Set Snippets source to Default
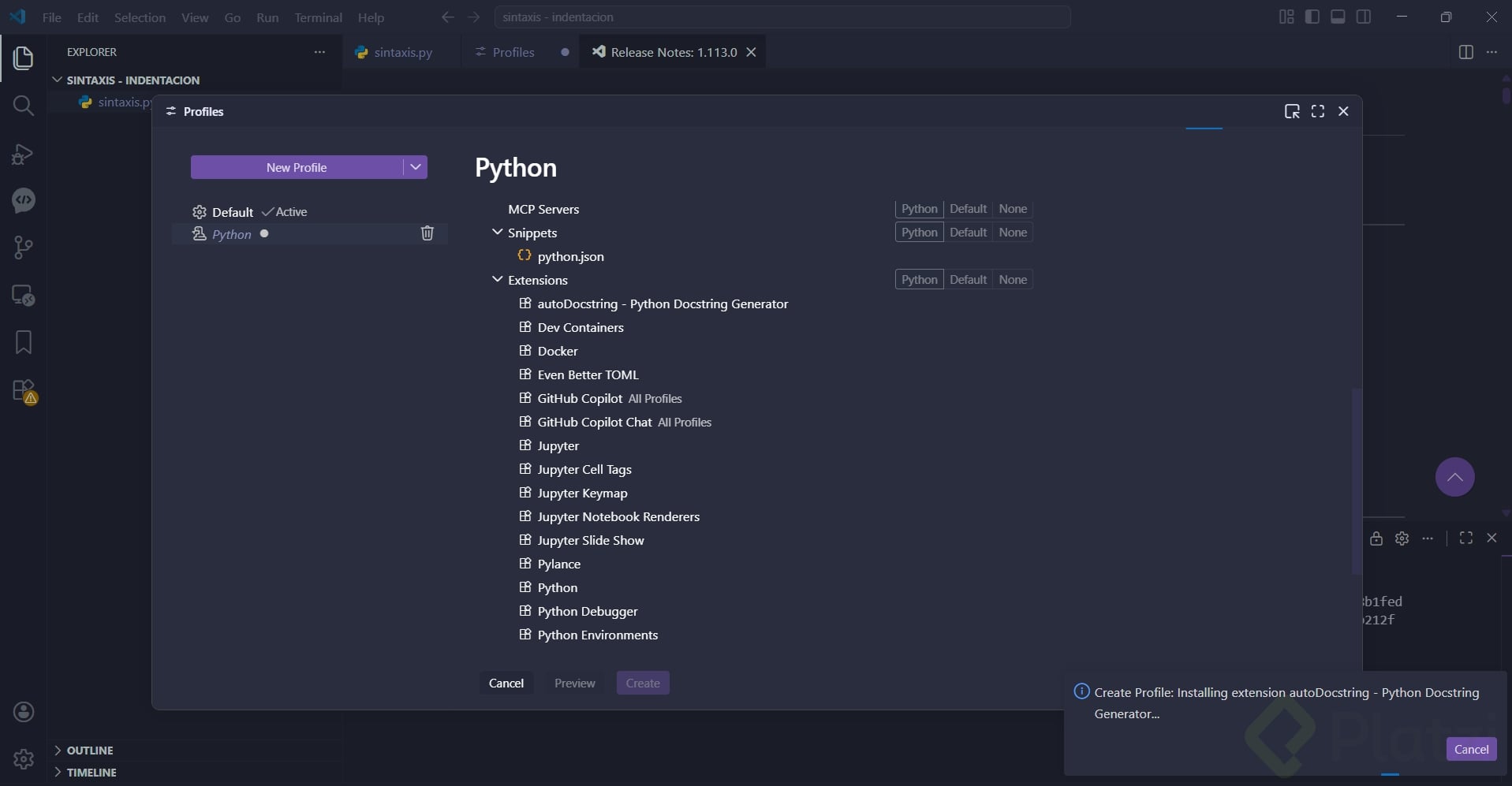The image size is (1512, 786). 968,233
